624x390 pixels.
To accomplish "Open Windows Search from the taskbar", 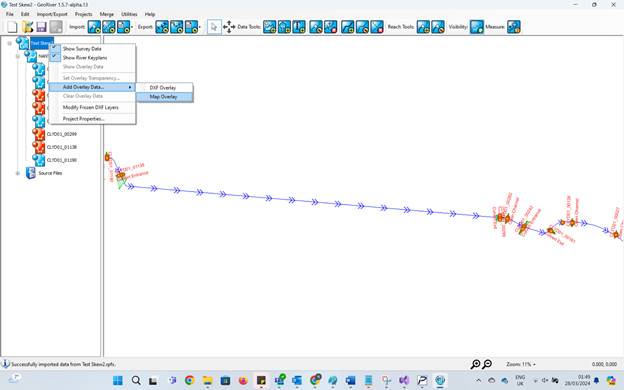I will (136, 380).
